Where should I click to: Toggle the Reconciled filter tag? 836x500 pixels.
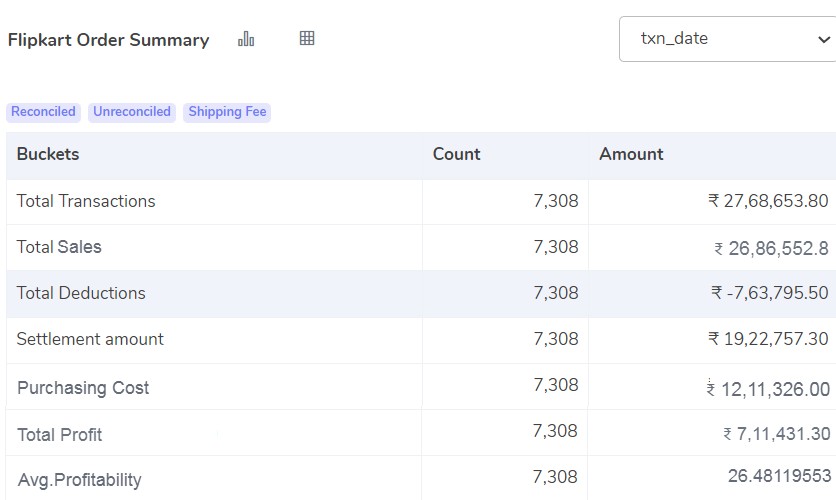(43, 112)
